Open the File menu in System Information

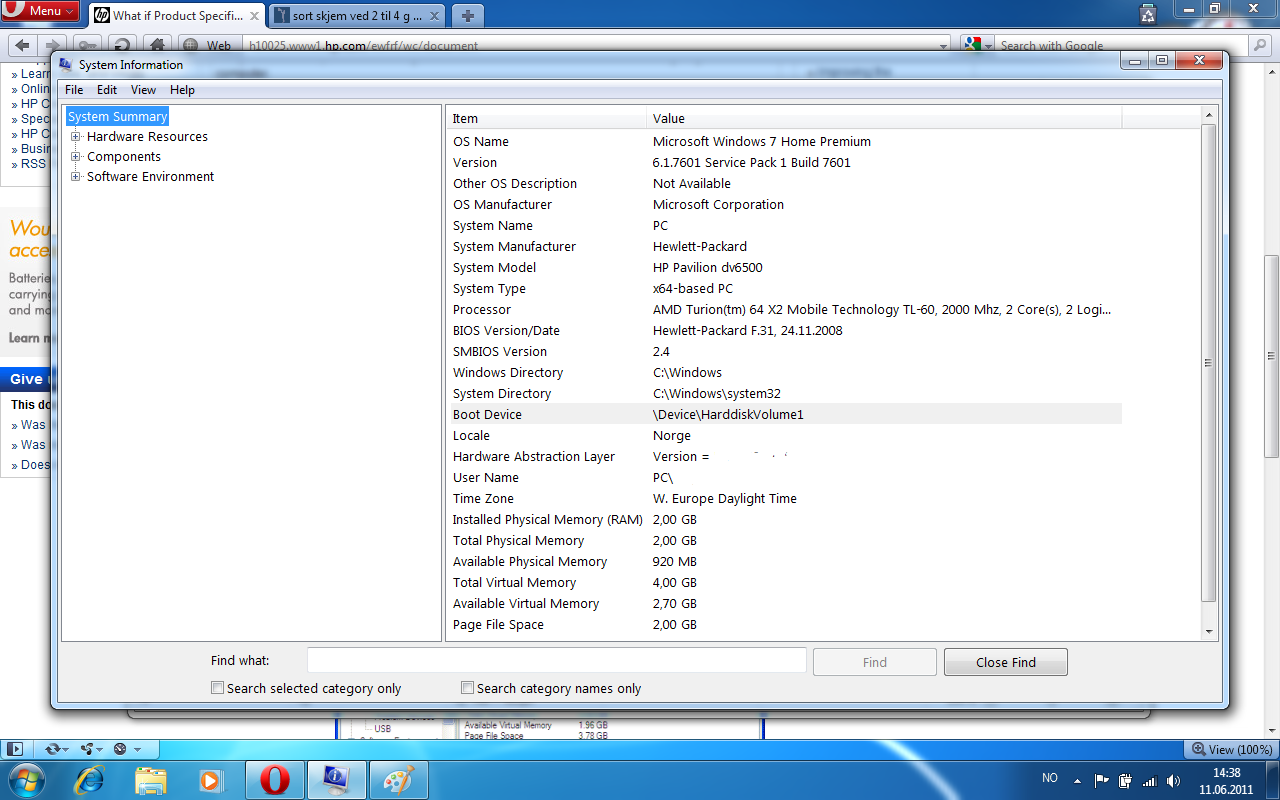pyautogui.click(x=74, y=90)
